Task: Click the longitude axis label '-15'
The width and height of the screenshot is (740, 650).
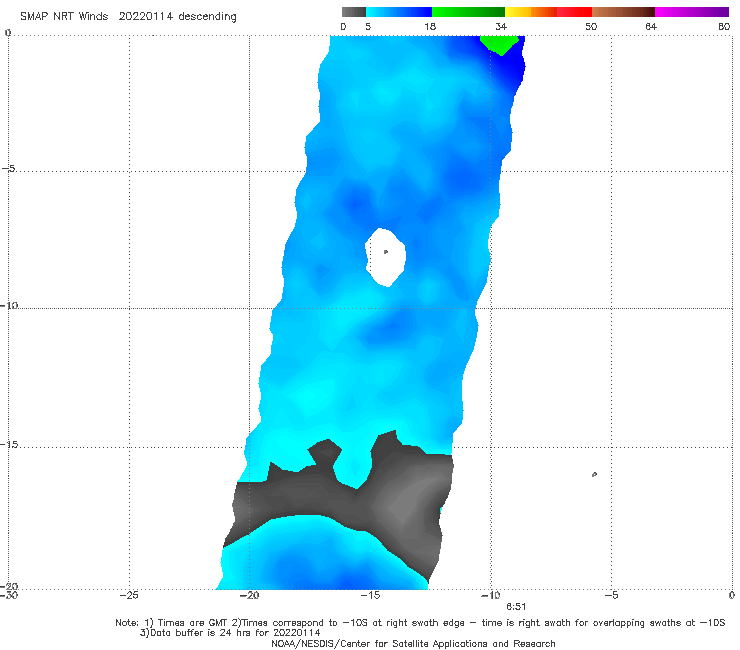Action: (x=370, y=595)
